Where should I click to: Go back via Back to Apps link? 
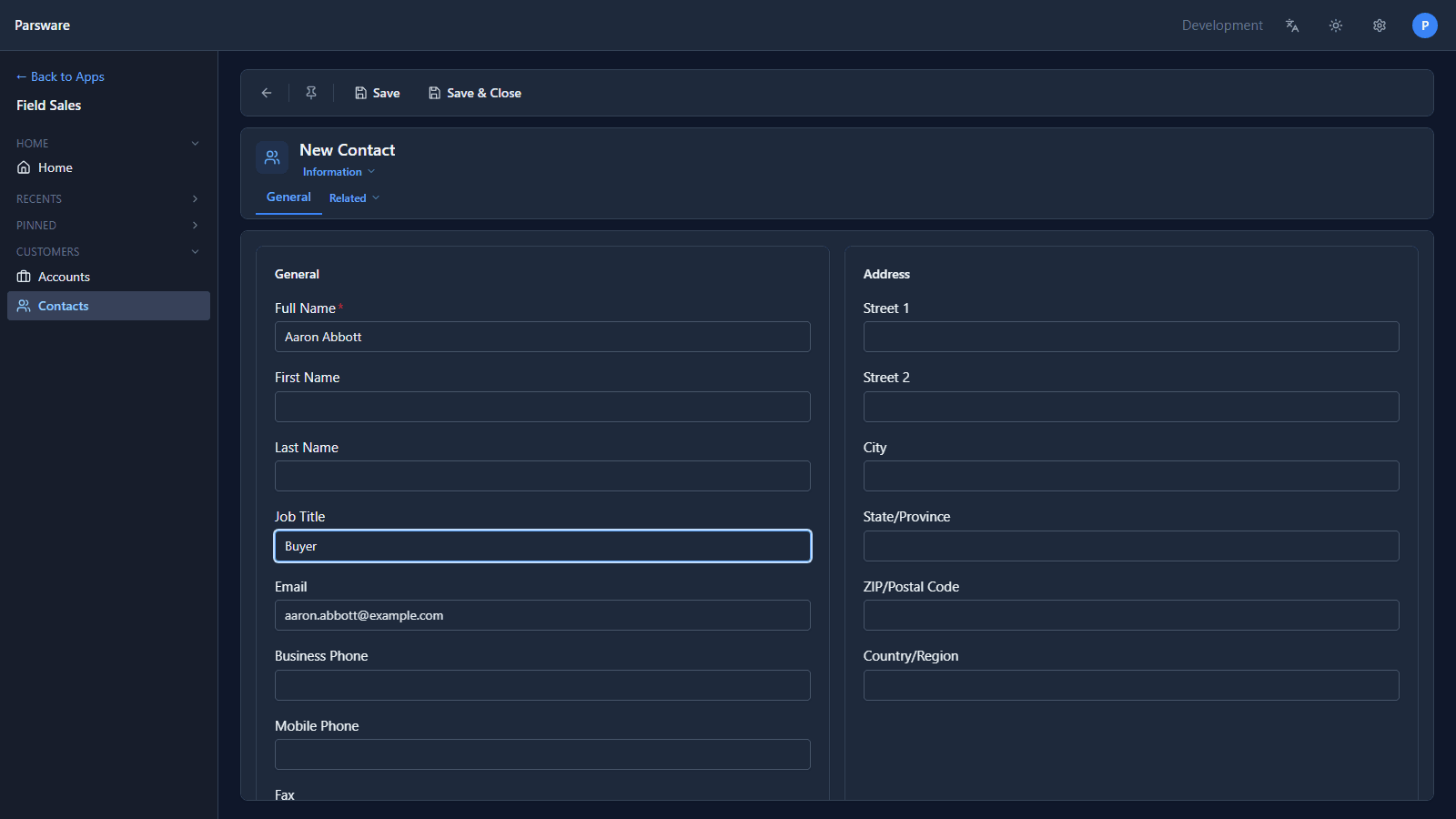[x=60, y=76]
